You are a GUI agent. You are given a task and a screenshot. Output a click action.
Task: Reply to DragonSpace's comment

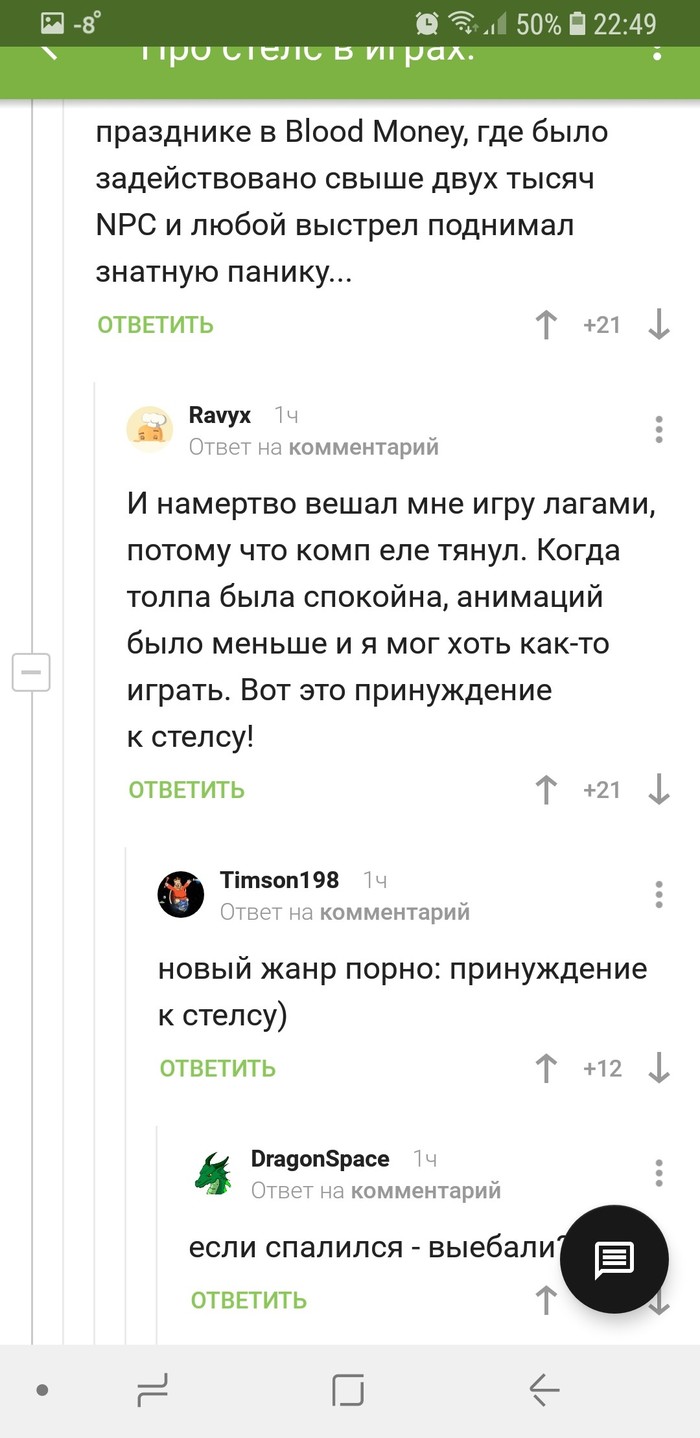249,1300
